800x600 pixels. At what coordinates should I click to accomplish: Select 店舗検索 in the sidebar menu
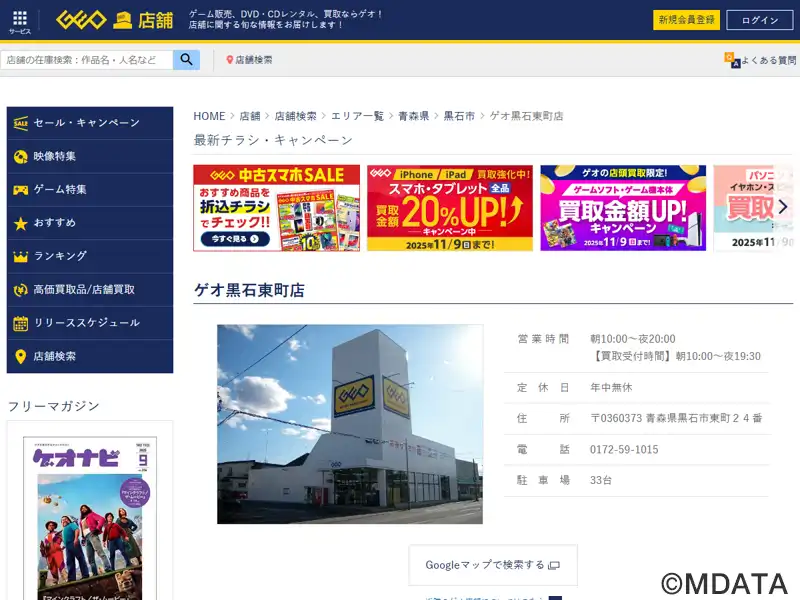pyautogui.click(x=90, y=357)
